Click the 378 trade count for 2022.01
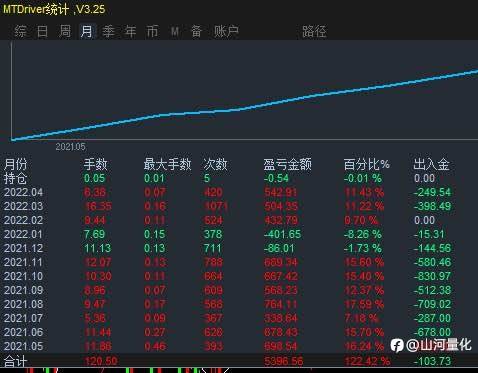This screenshot has width=478, height=373. point(213,234)
